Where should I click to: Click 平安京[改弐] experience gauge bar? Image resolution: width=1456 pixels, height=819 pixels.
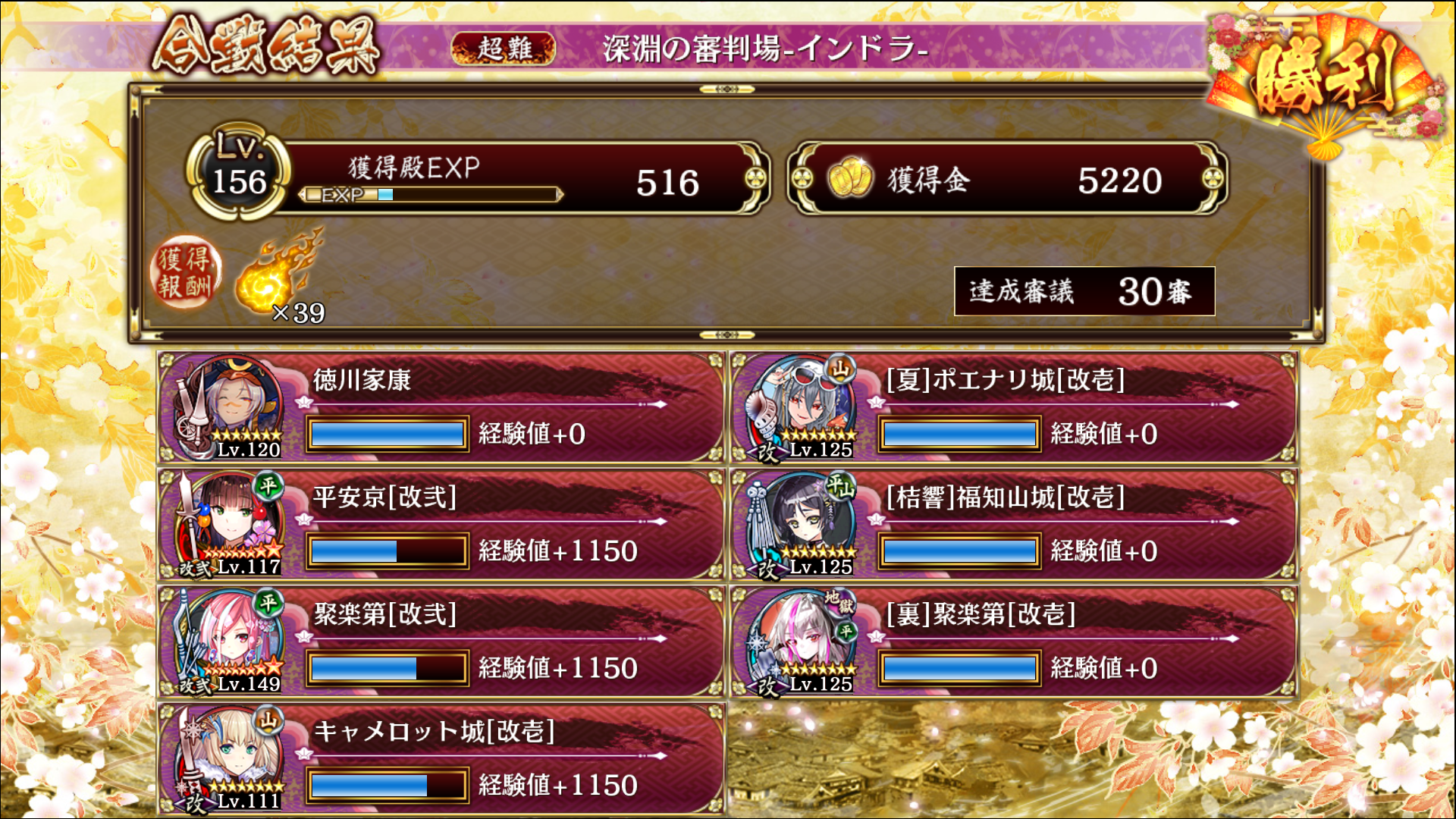(387, 551)
